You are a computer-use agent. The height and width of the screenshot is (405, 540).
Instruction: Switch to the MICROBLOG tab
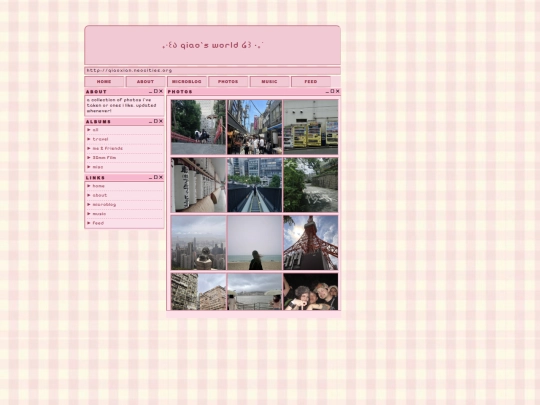click(x=187, y=82)
